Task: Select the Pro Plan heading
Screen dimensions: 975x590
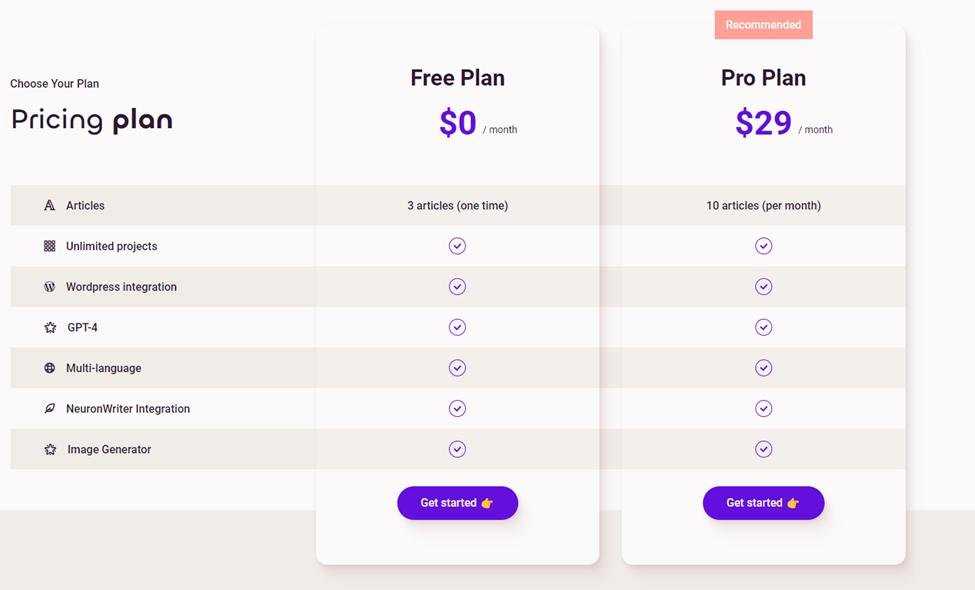Action: click(763, 78)
